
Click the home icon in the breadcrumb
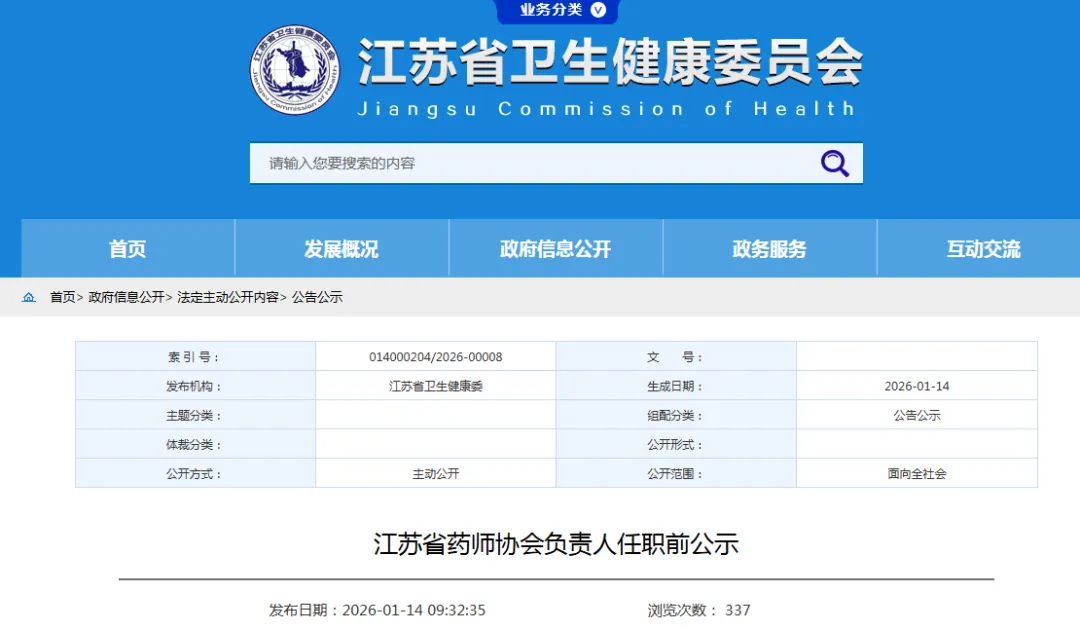tap(28, 297)
